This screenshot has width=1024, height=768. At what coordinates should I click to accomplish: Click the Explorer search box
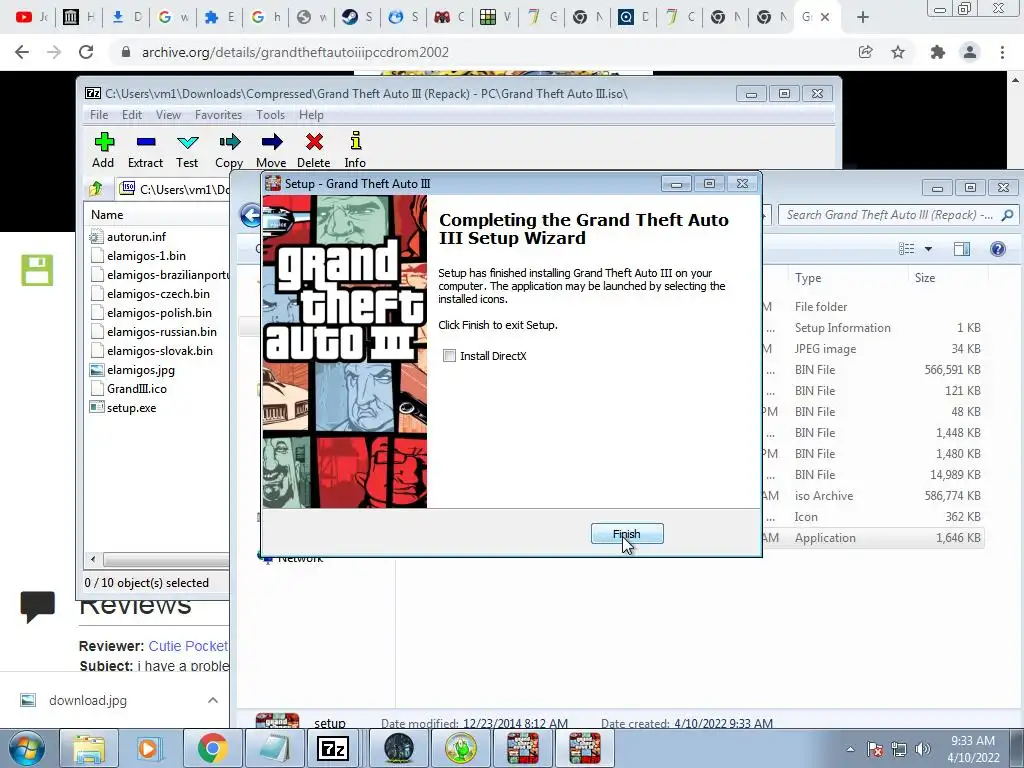click(x=899, y=215)
